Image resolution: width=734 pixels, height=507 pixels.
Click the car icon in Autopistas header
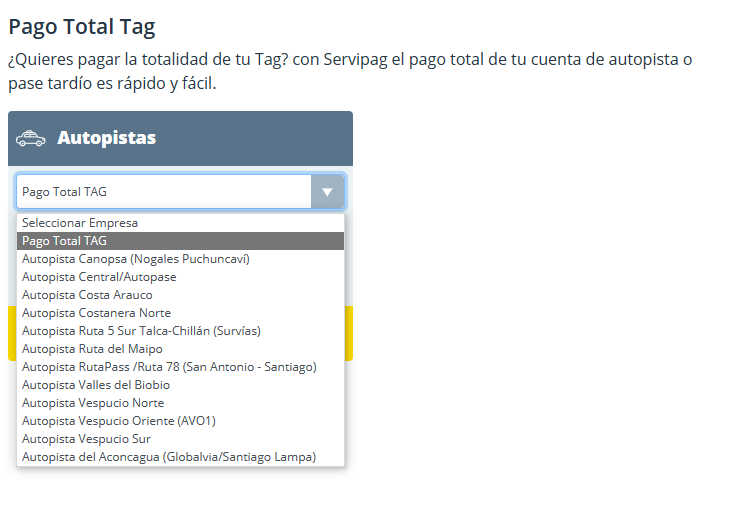(31, 139)
